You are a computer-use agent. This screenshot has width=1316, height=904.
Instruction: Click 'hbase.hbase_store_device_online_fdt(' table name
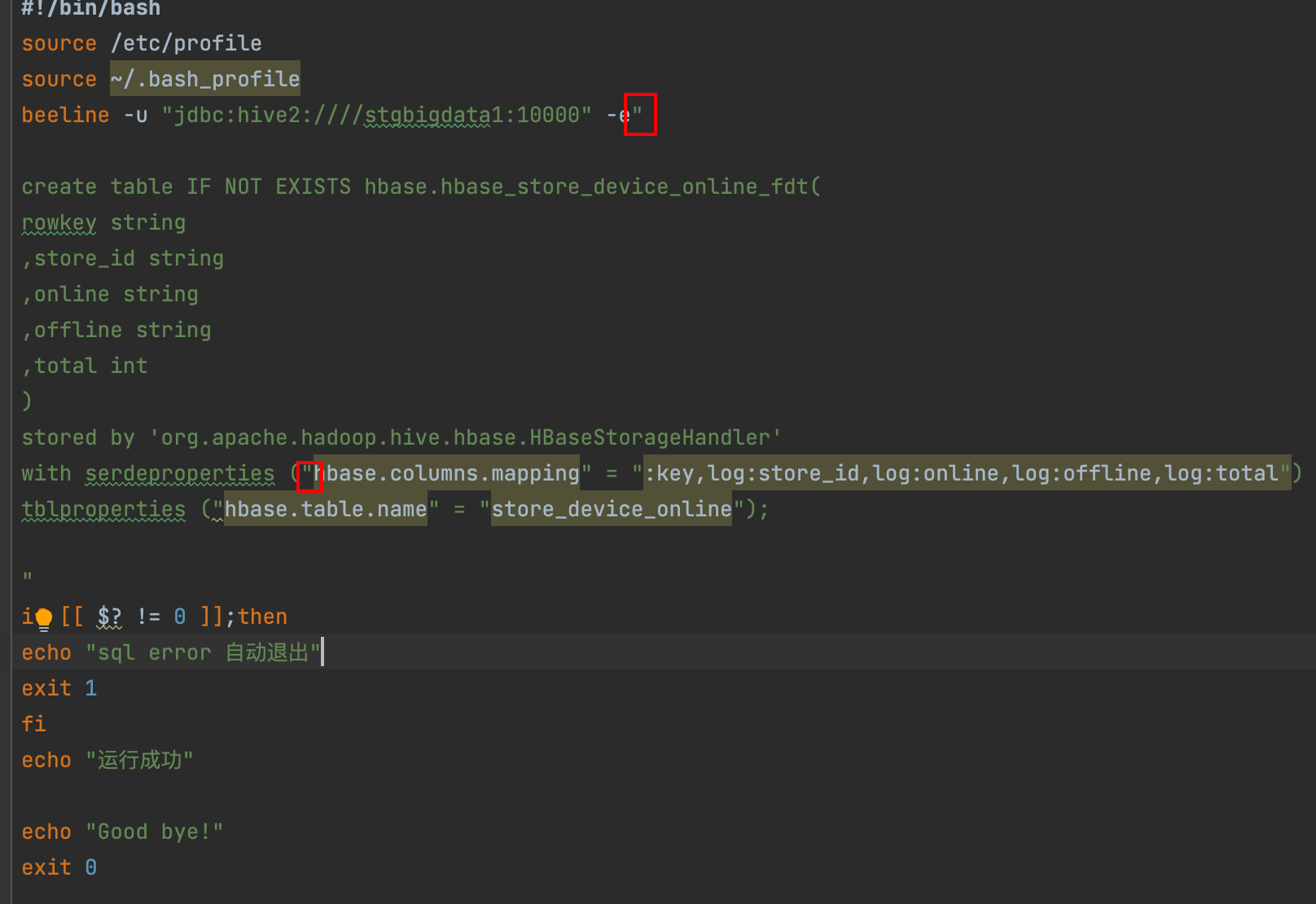point(593,187)
